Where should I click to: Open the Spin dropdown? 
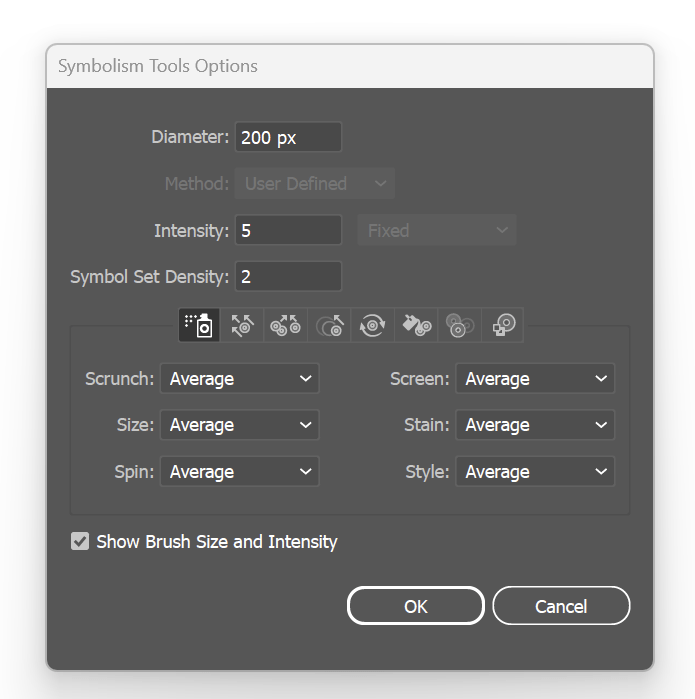coord(240,471)
